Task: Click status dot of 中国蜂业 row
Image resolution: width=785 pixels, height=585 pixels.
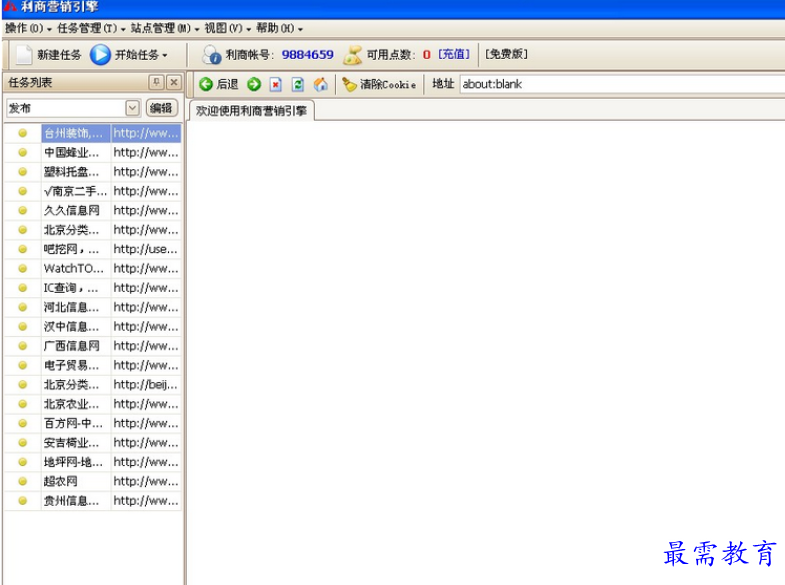Action: pos(23,153)
